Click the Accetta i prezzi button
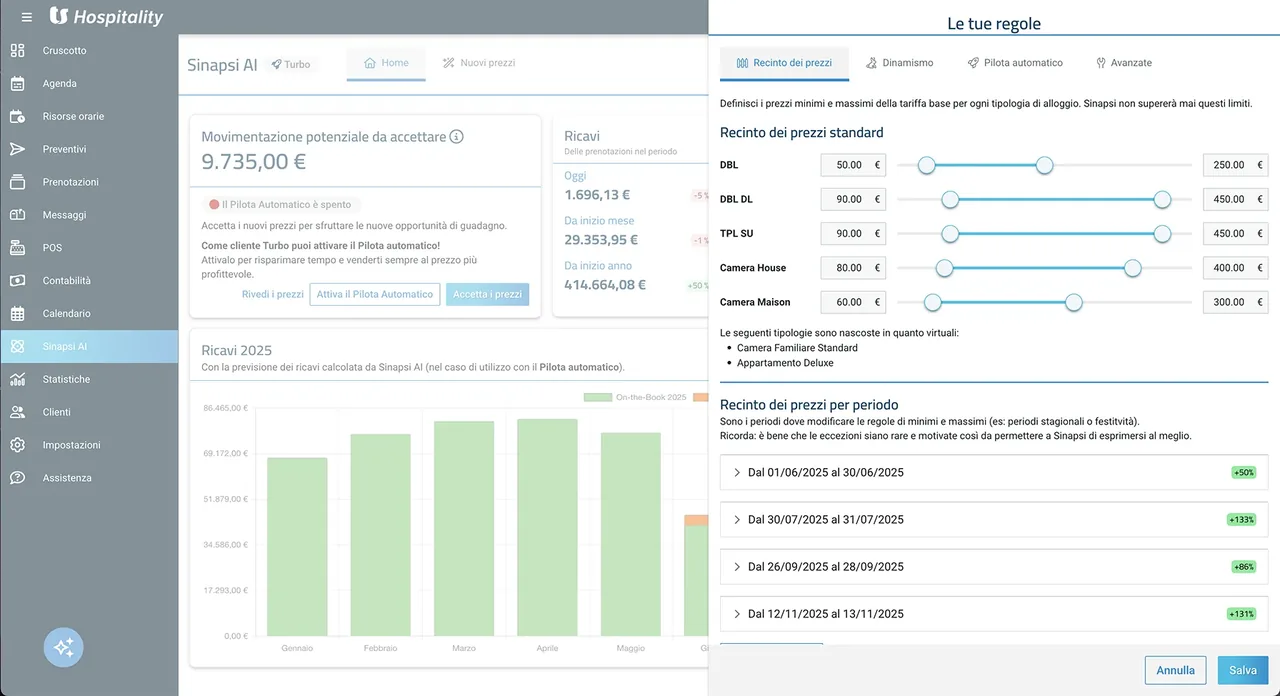 [x=487, y=295]
